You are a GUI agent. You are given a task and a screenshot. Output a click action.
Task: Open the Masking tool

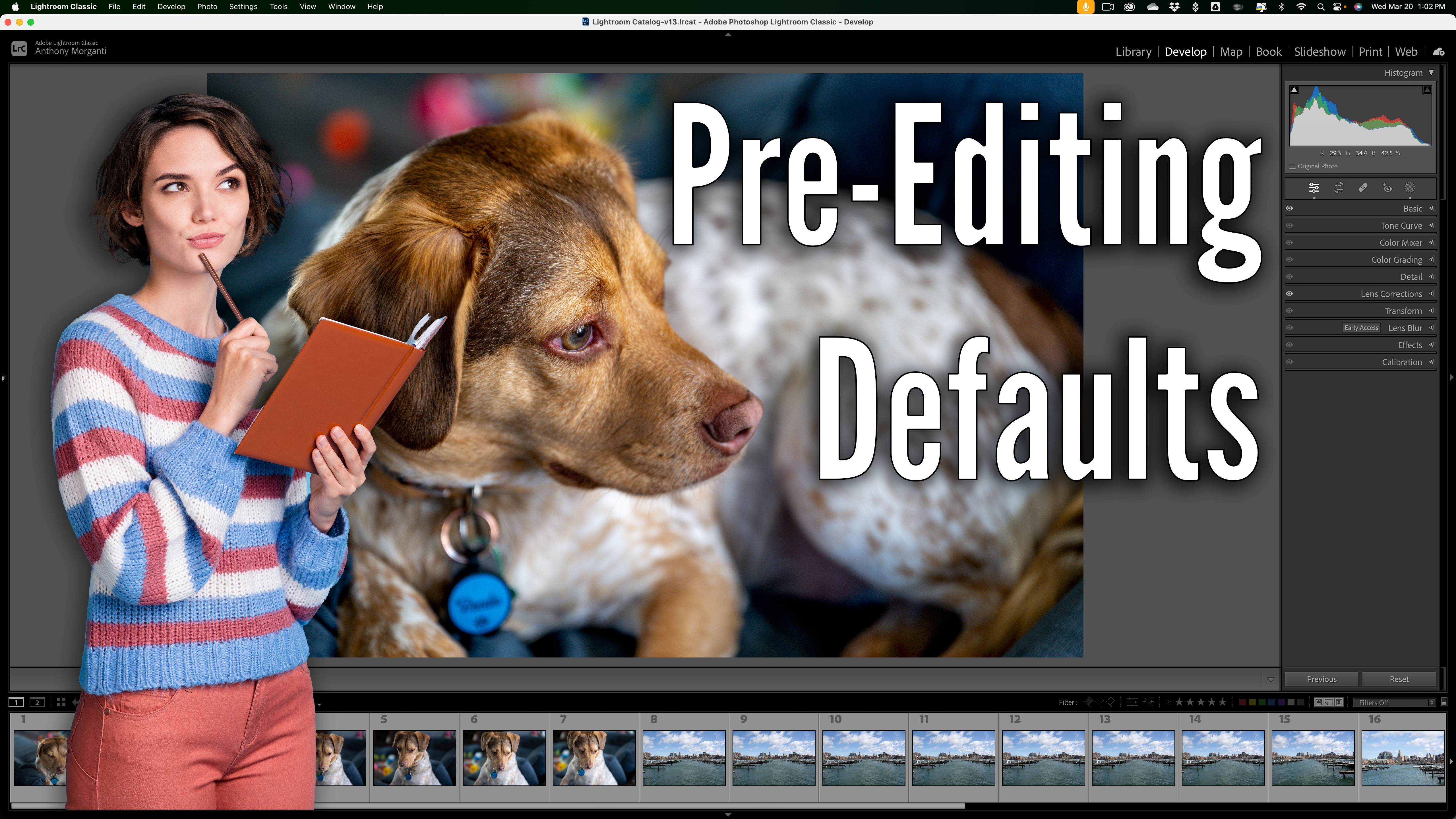tap(1410, 188)
